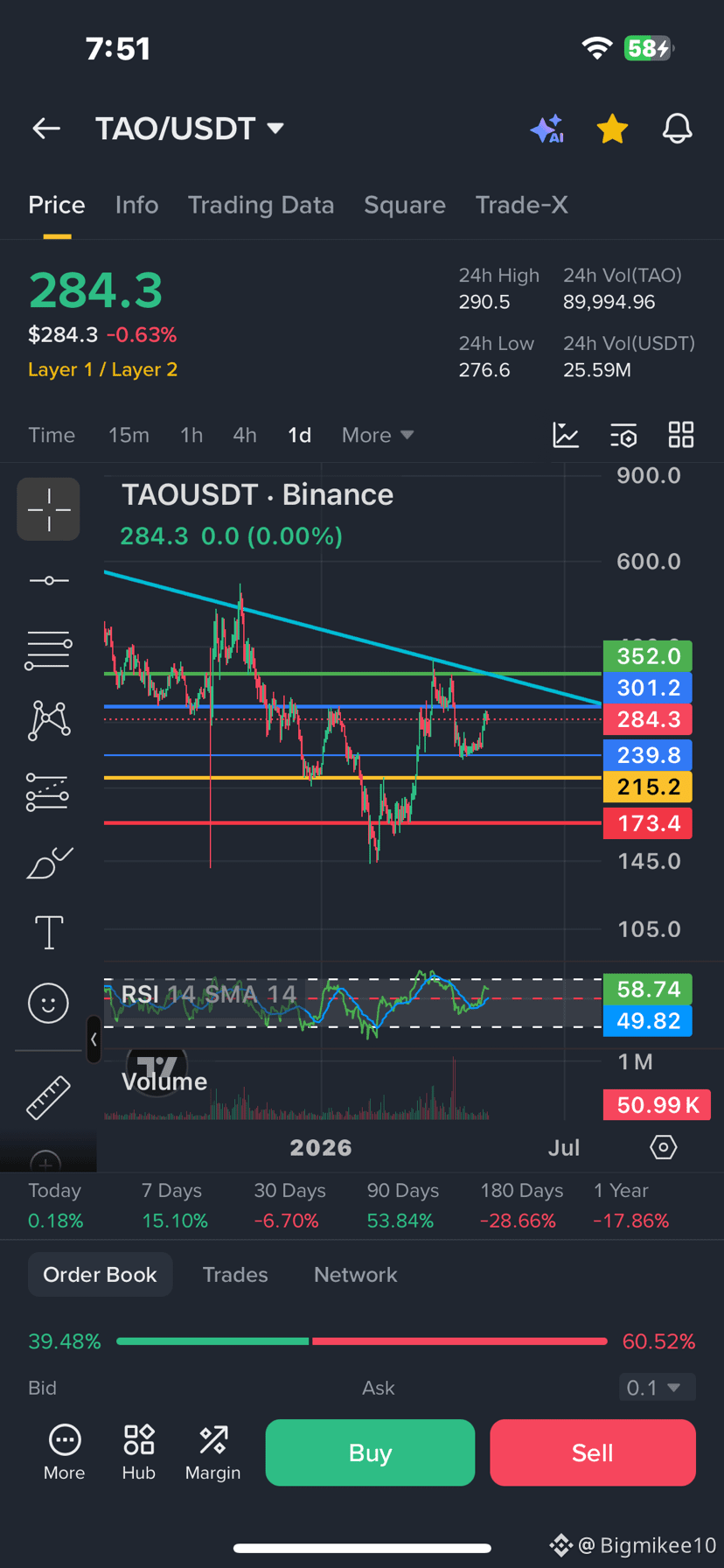The width and height of the screenshot is (724, 1568).
Task: Tap the Wi-Fi status icon
Action: coord(597,48)
